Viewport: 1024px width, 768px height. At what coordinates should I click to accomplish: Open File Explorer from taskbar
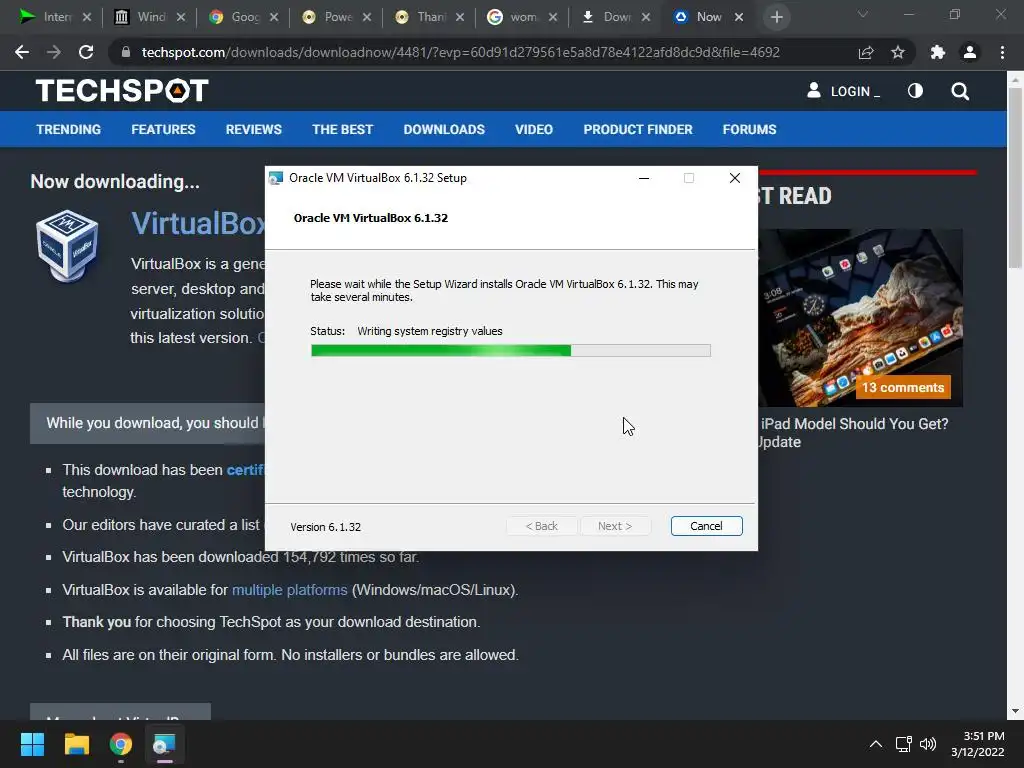coord(76,744)
